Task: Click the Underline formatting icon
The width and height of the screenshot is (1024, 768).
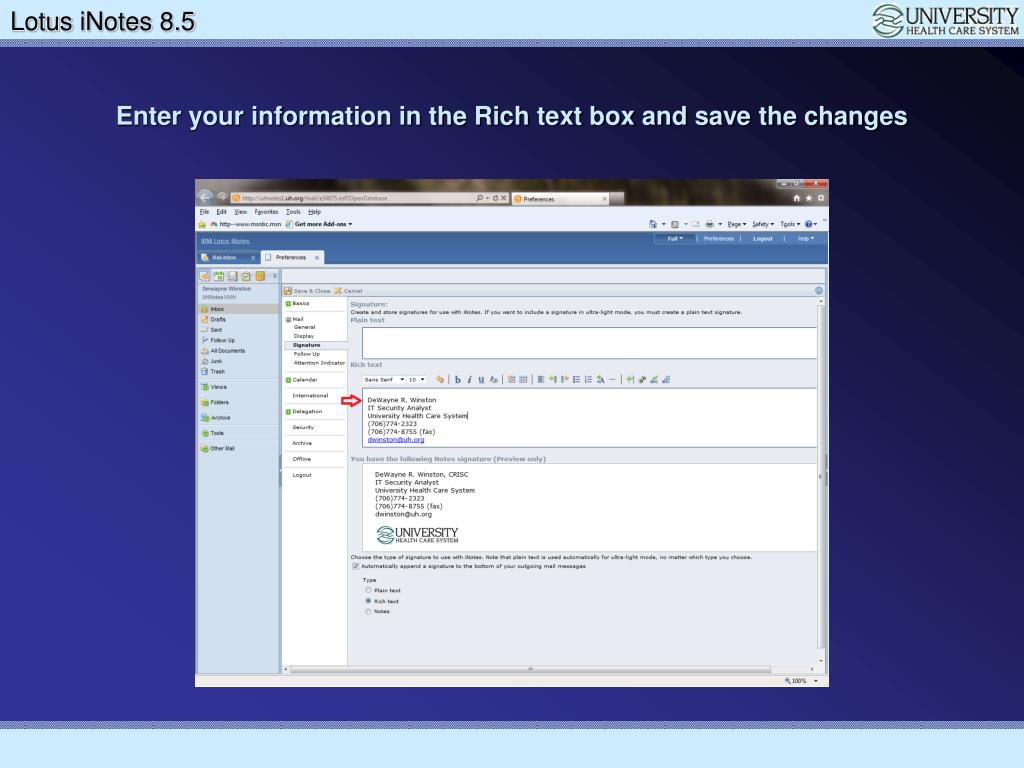Action: (x=481, y=379)
